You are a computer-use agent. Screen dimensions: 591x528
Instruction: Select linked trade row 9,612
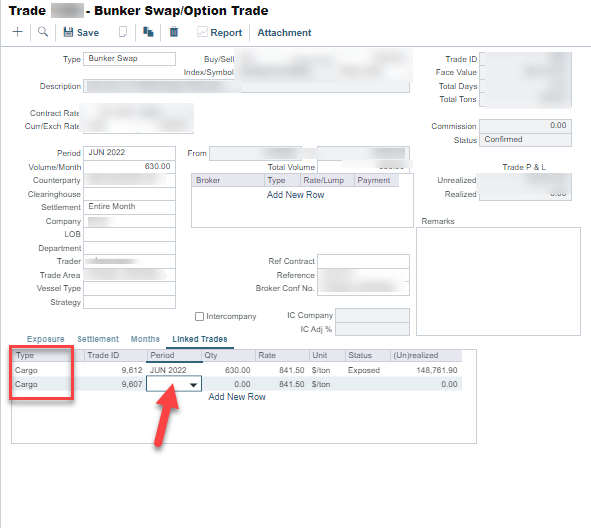pyautogui.click(x=237, y=370)
